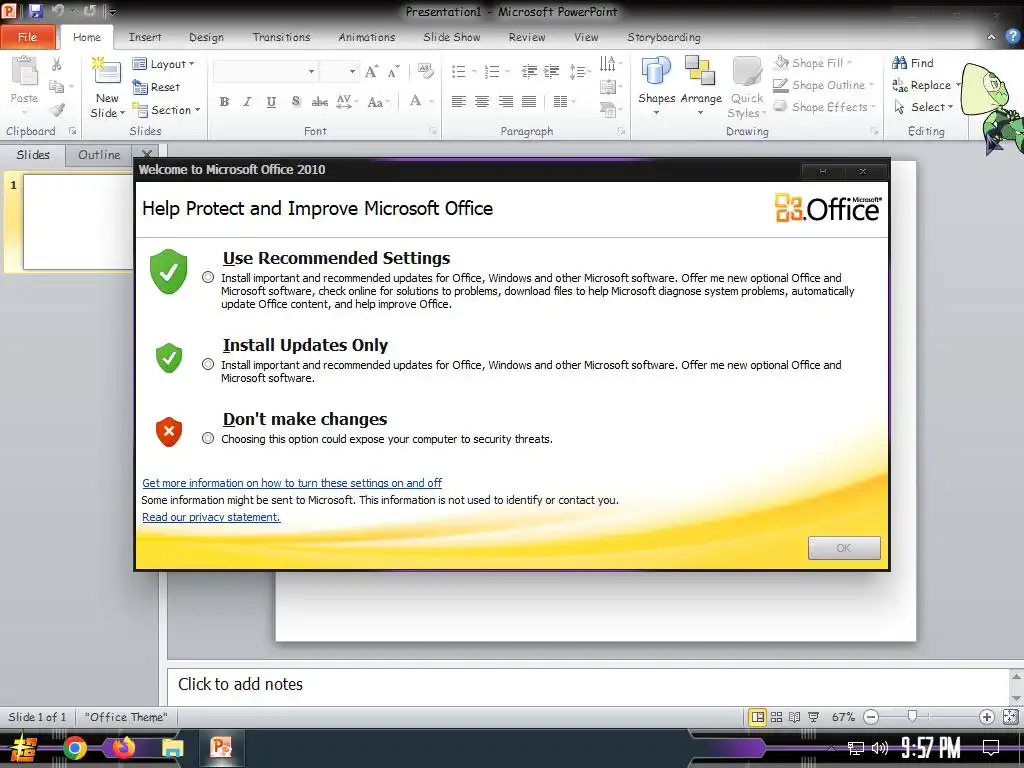Click the Line Spacing icon
The width and height of the screenshot is (1024, 768).
[577, 71]
